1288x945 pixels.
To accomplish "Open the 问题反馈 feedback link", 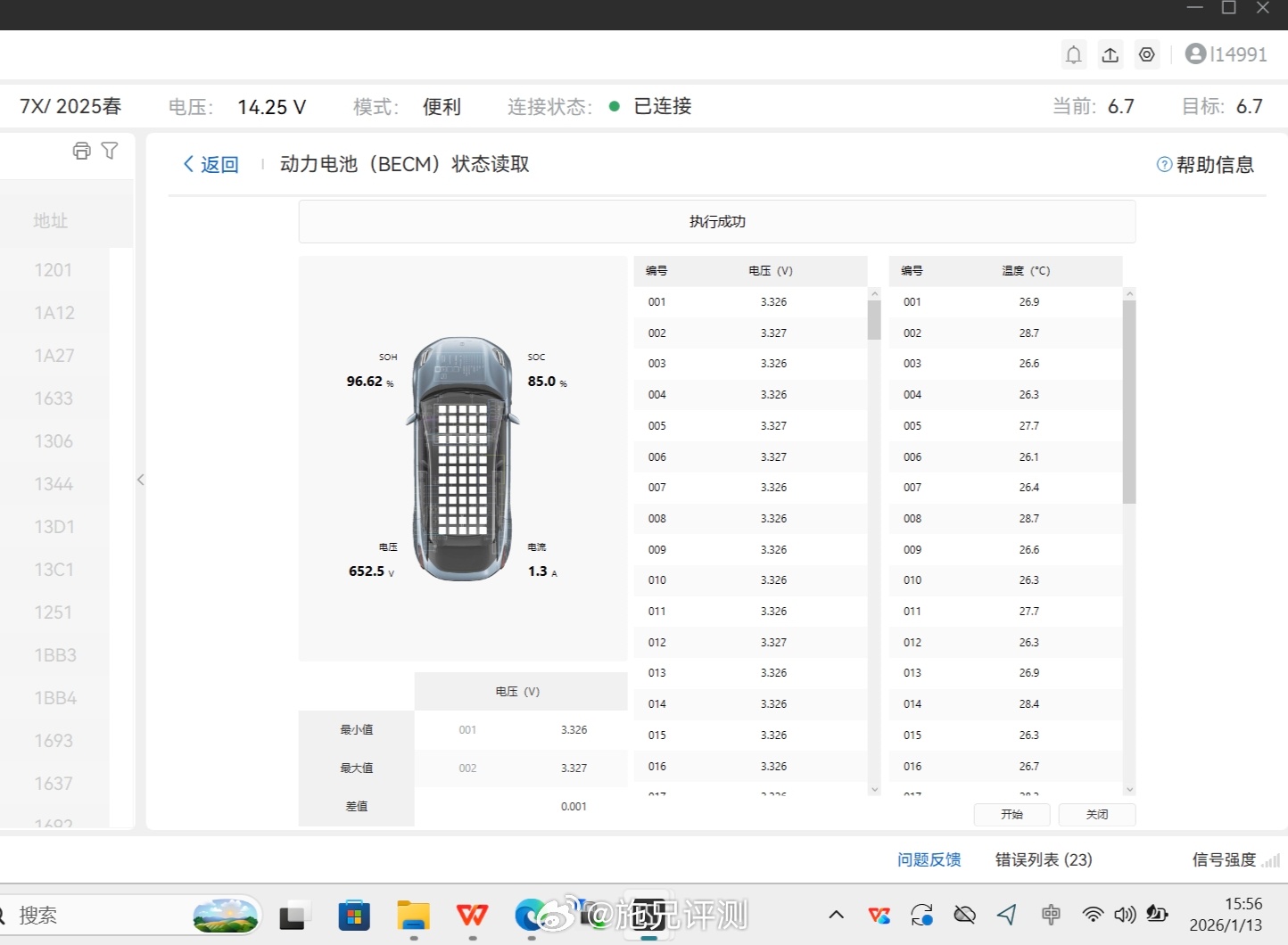I will (929, 859).
